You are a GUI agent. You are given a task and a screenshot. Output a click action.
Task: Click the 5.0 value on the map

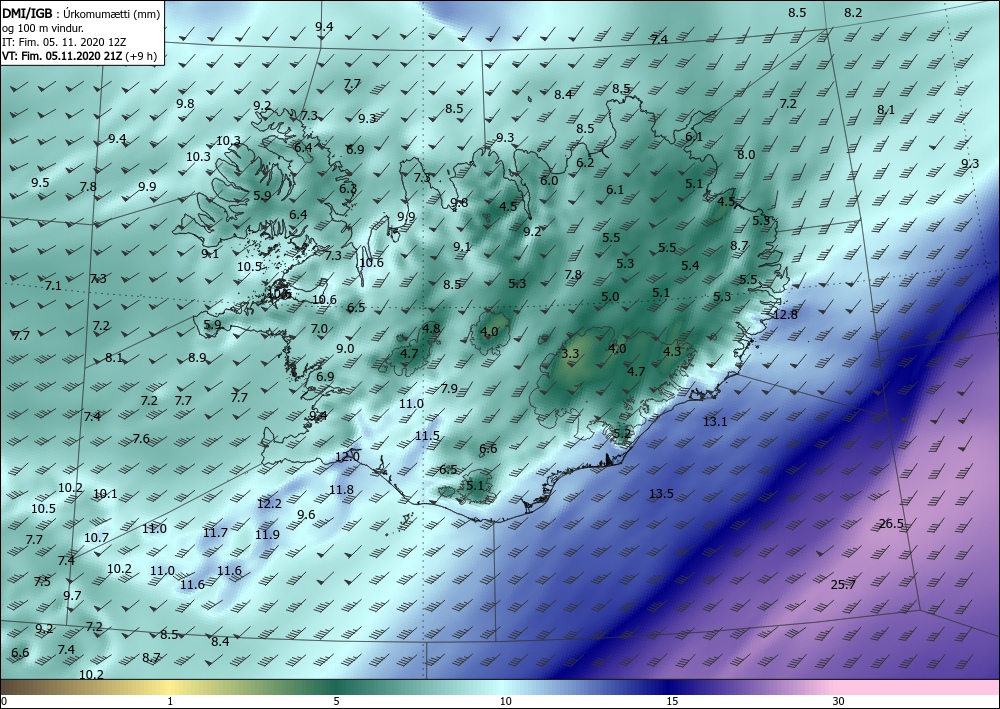click(x=610, y=296)
